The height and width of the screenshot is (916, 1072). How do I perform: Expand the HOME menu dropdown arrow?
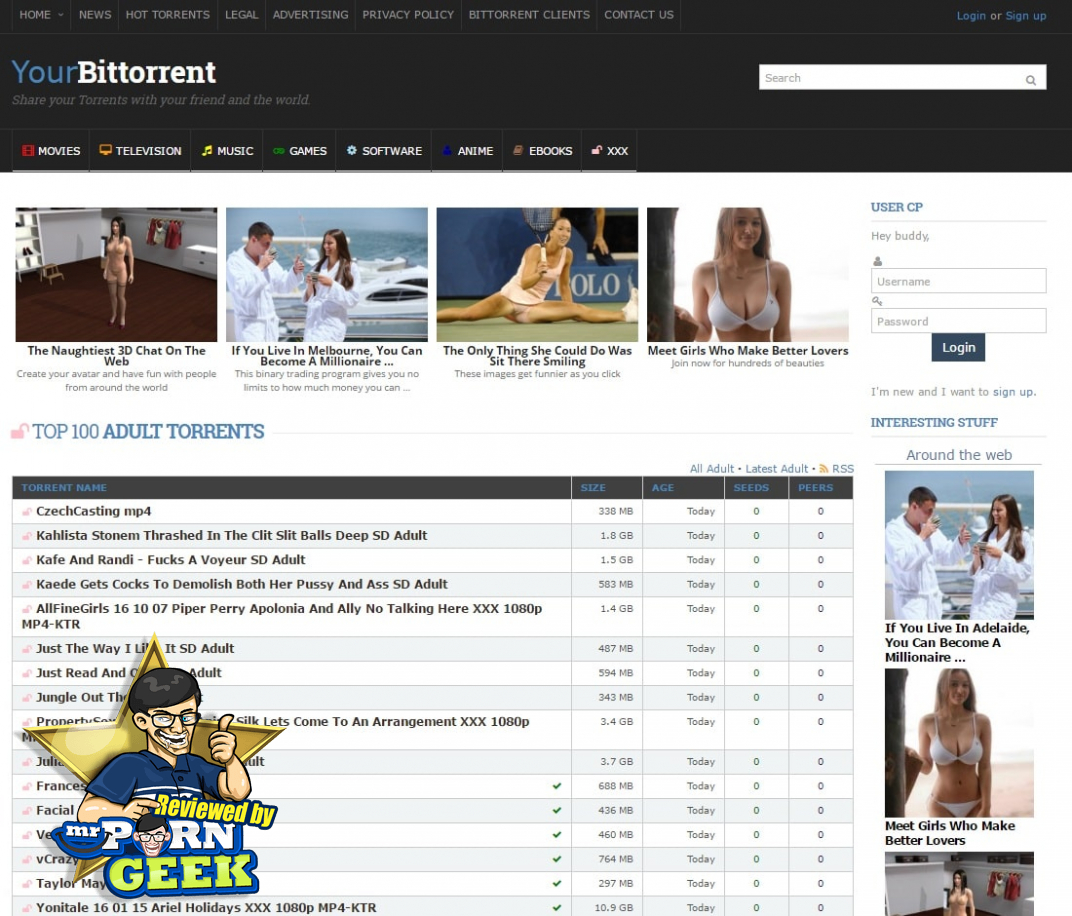click(60, 15)
